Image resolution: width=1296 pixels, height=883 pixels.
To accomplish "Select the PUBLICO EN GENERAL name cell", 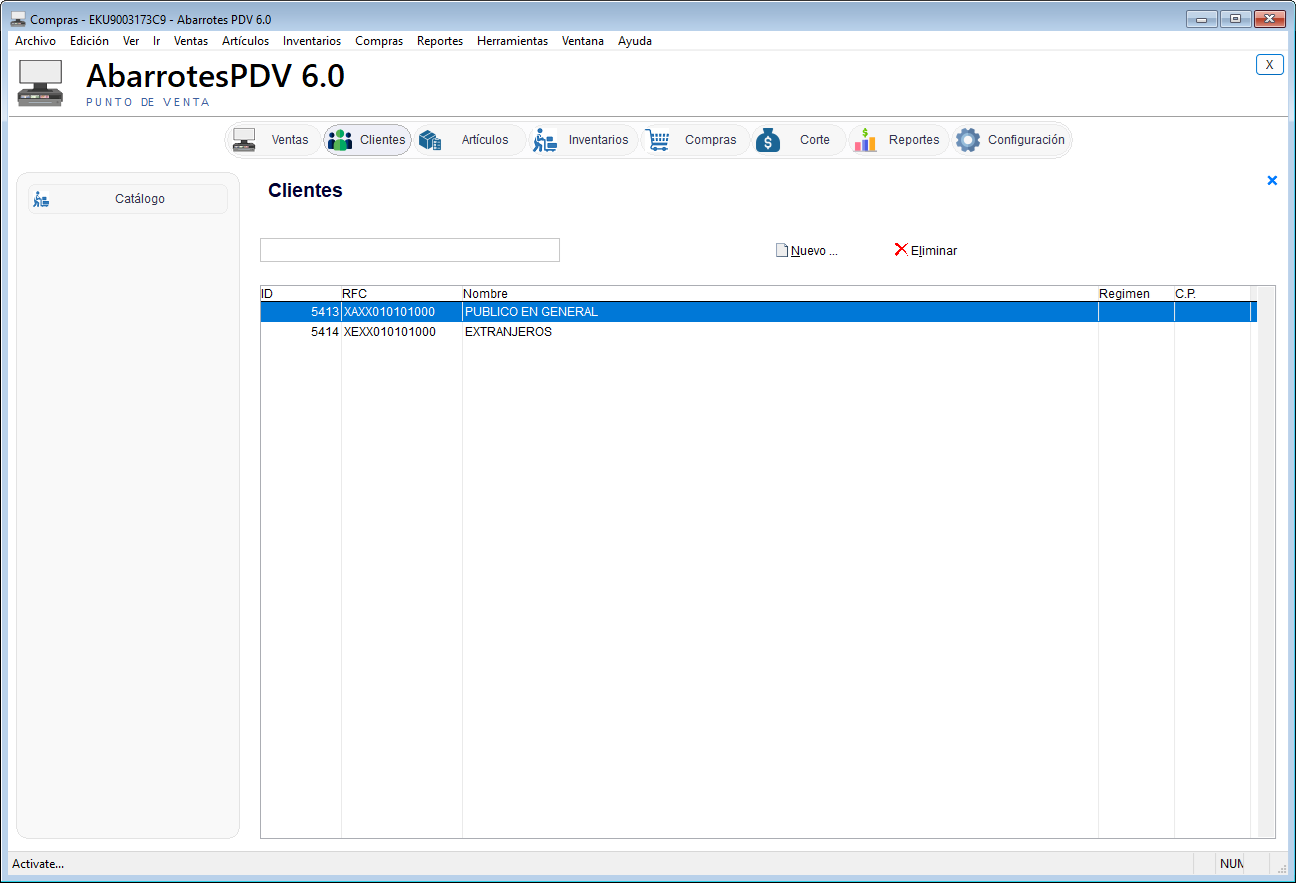I will tap(780, 312).
